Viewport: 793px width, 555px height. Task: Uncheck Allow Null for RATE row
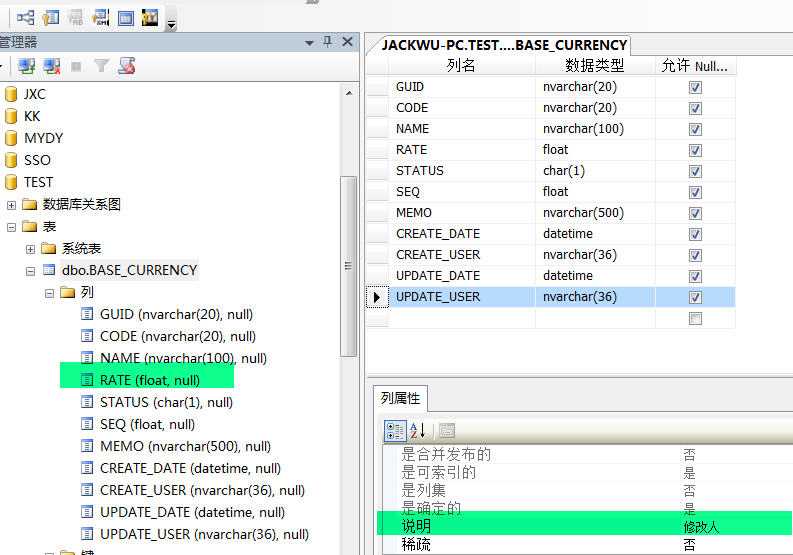tap(695, 150)
